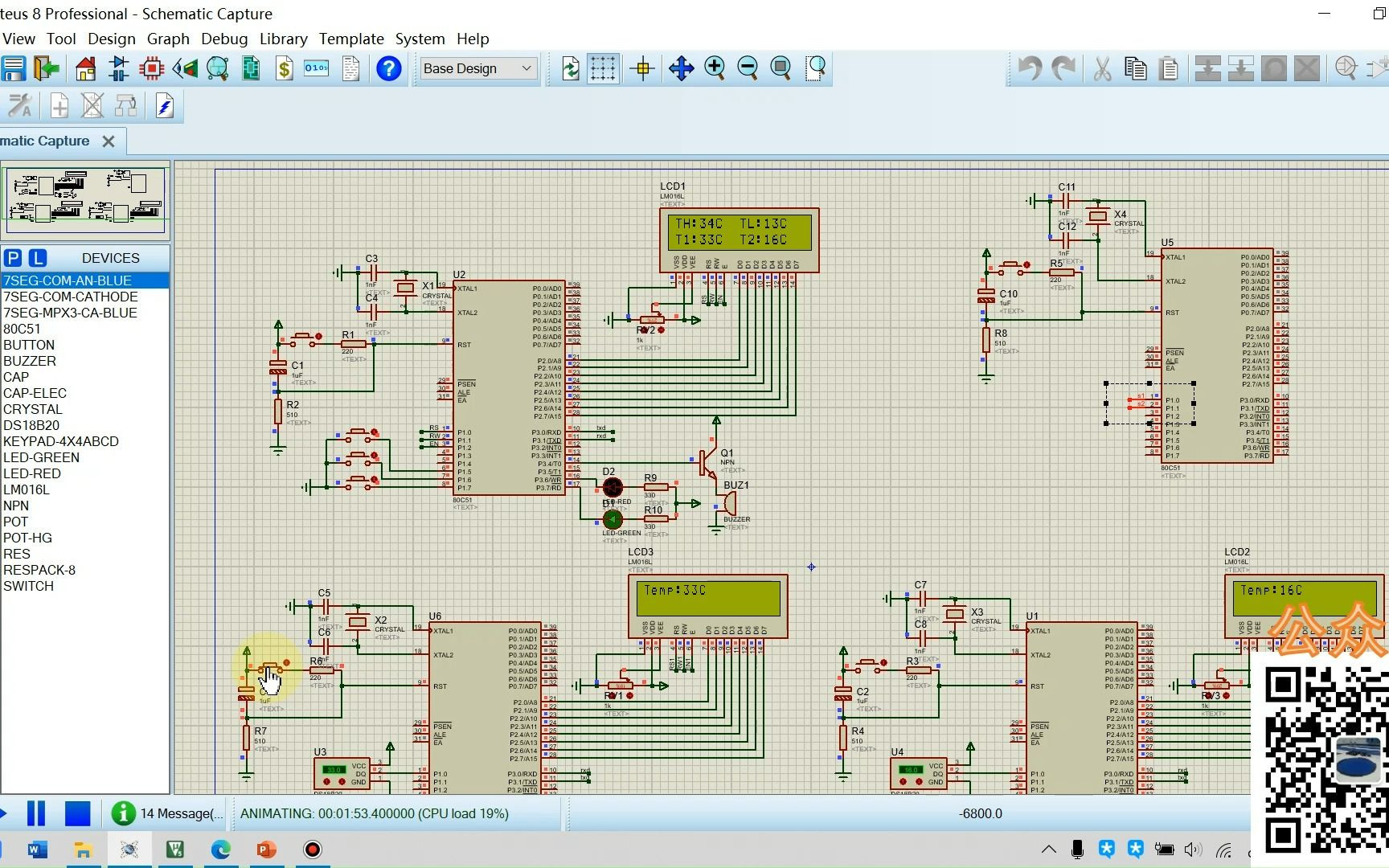Click the Zoom Out magnifier icon
Image resolution: width=1389 pixels, height=868 pixels.
click(x=748, y=68)
